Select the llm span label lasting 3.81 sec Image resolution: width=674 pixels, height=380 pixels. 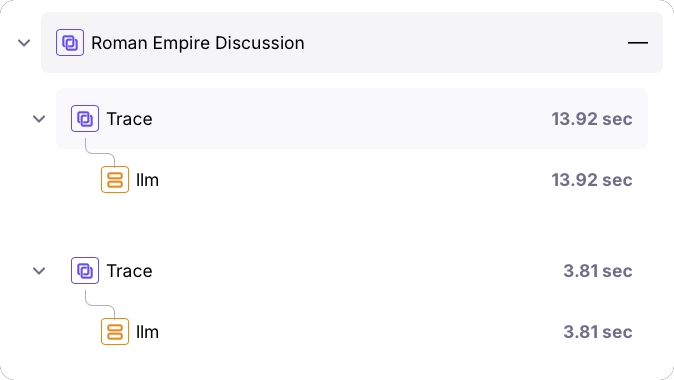click(x=147, y=332)
